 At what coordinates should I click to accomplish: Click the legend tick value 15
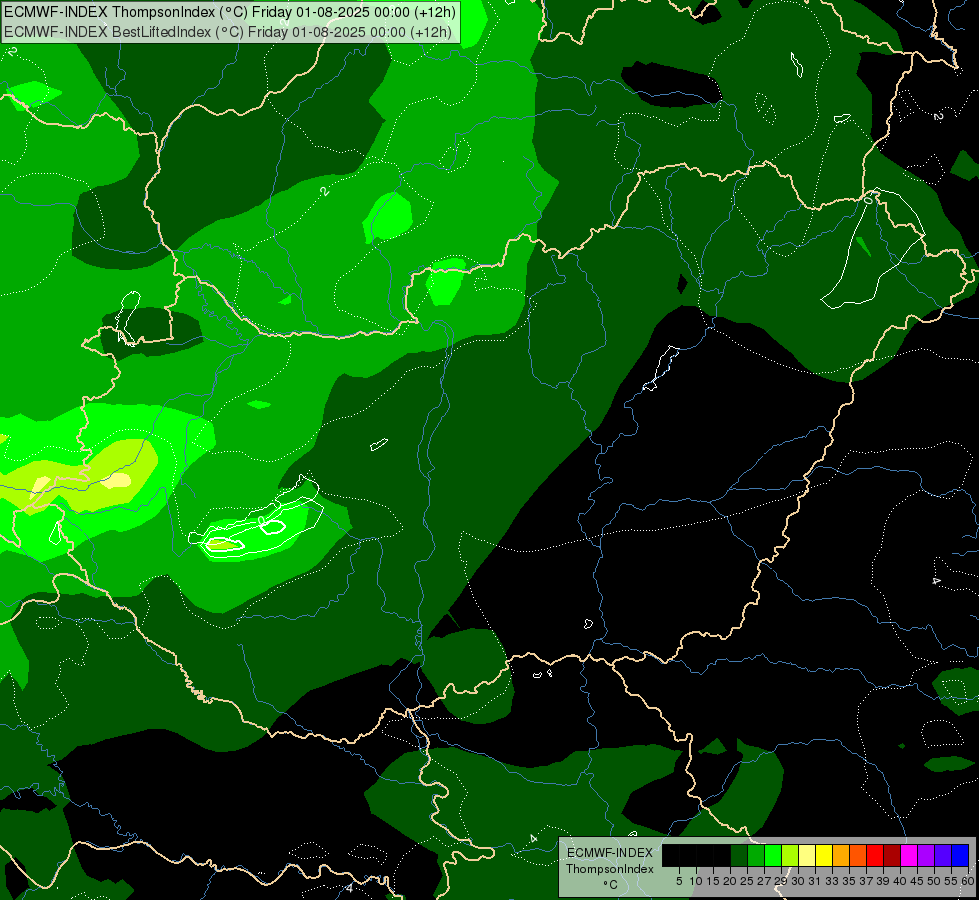coord(713,881)
